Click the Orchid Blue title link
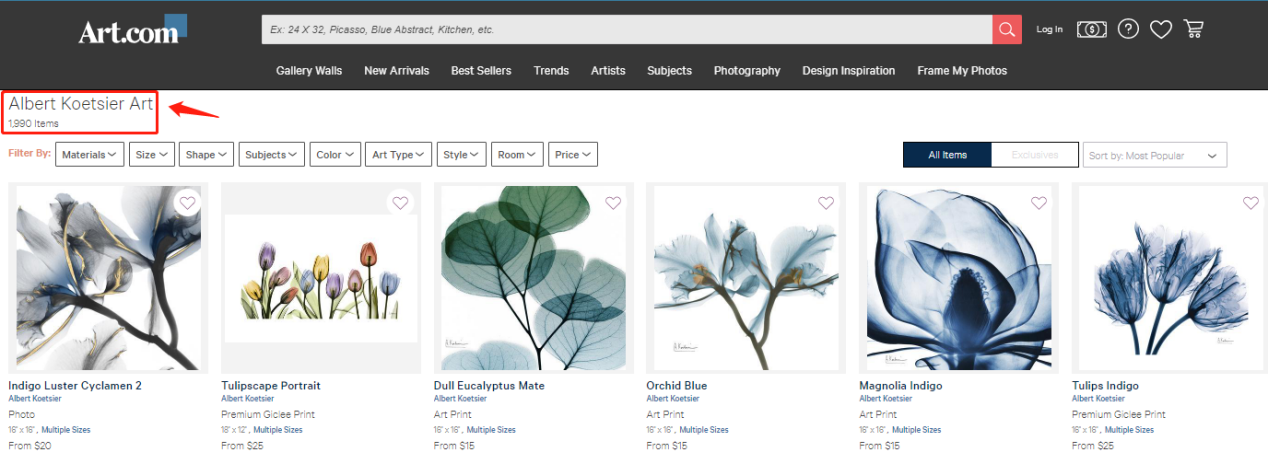 677,386
